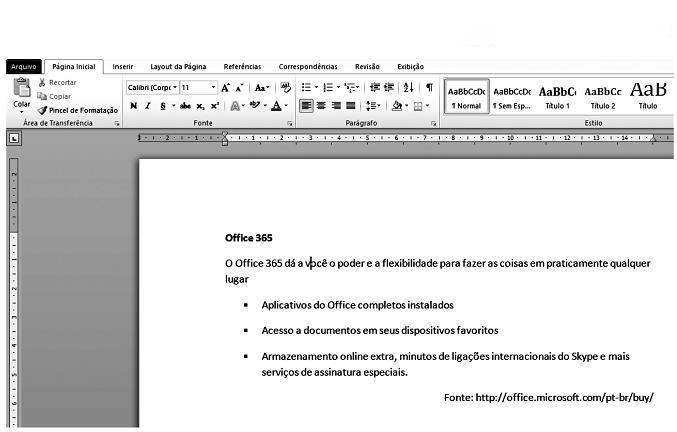Screen dimensions: 677x432
Task: Click the bullet line about Aplicativos do Office
Action: tap(357, 305)
